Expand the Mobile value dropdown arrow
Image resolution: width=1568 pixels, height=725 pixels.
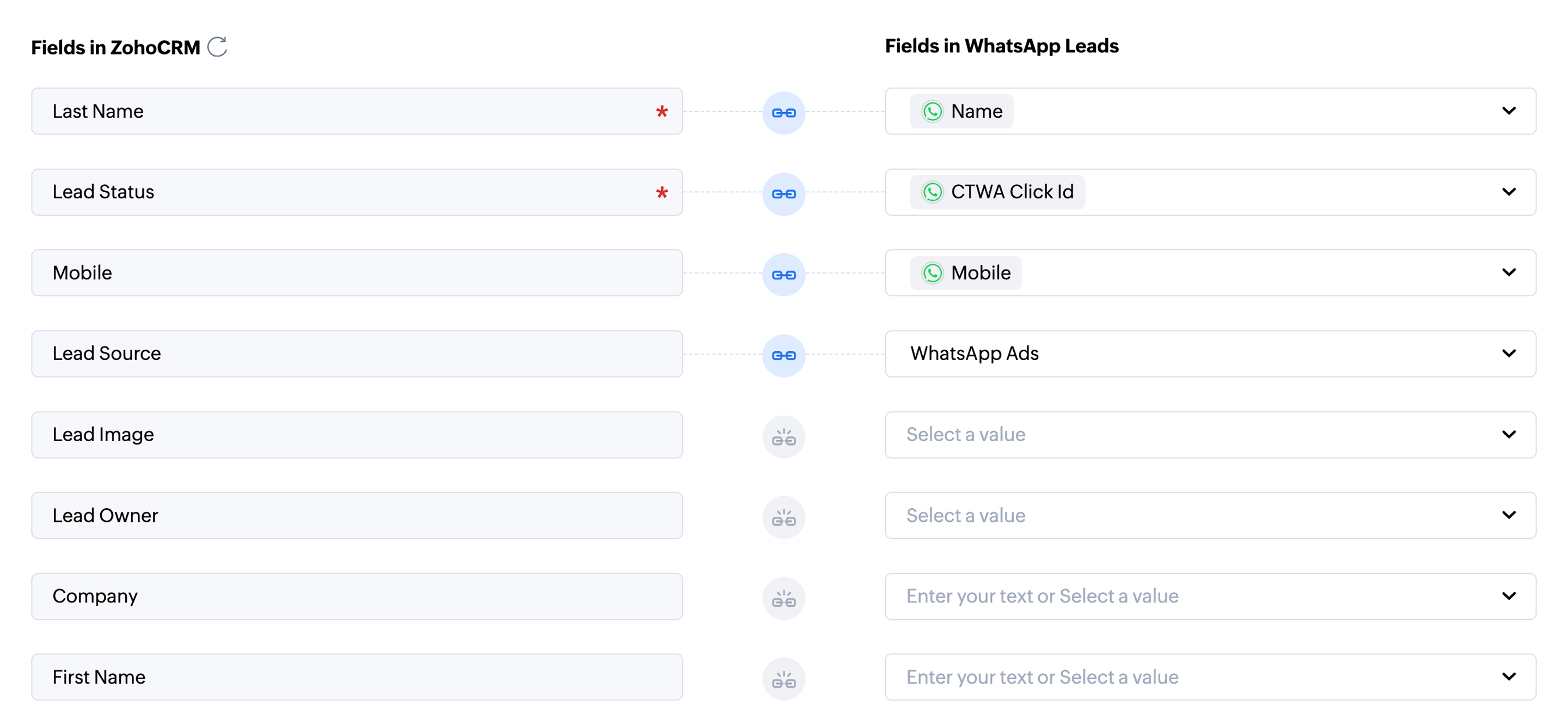pos(1508,273)
